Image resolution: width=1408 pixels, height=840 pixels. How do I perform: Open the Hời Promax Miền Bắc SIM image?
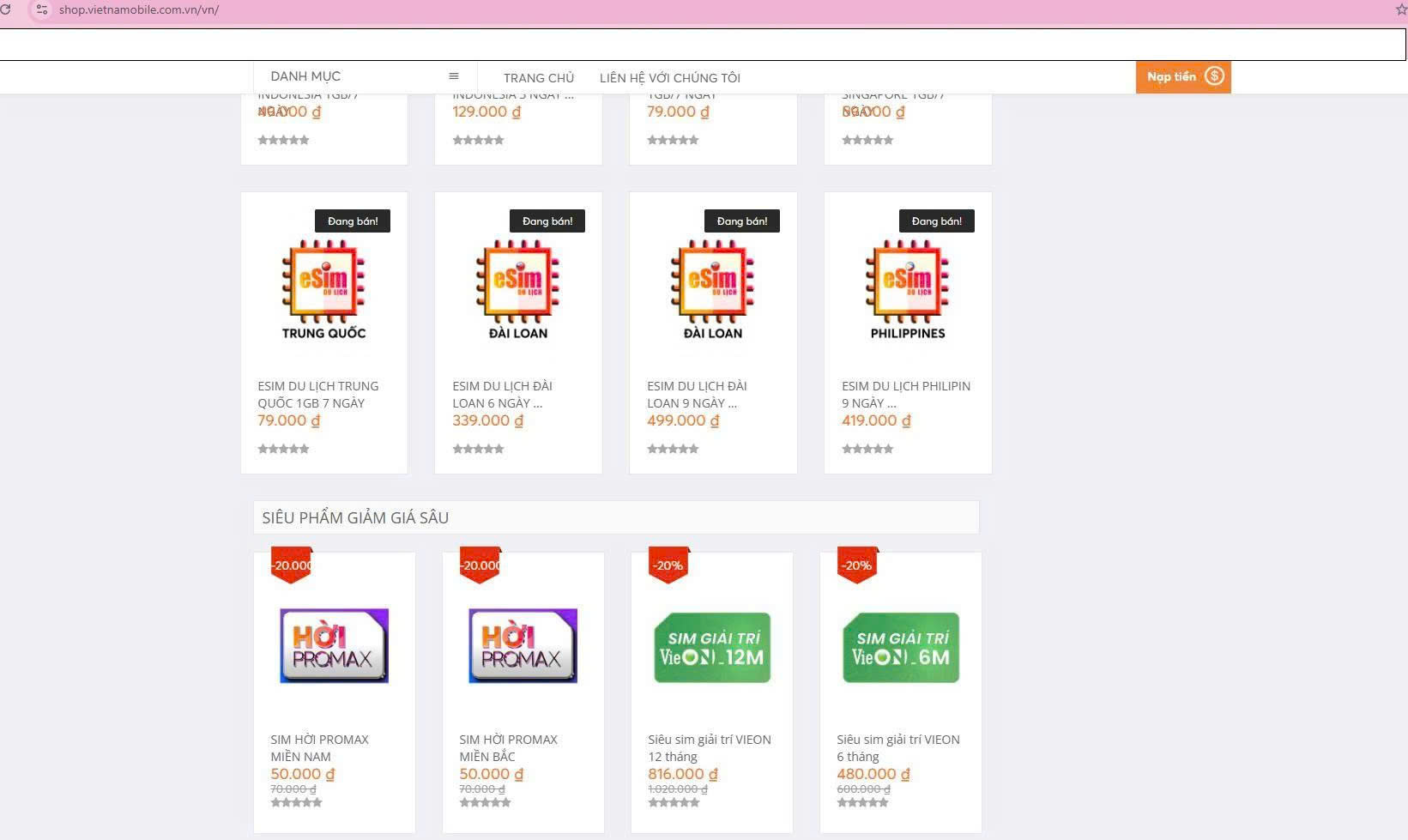pyautogui.click(x=523, y=646)
